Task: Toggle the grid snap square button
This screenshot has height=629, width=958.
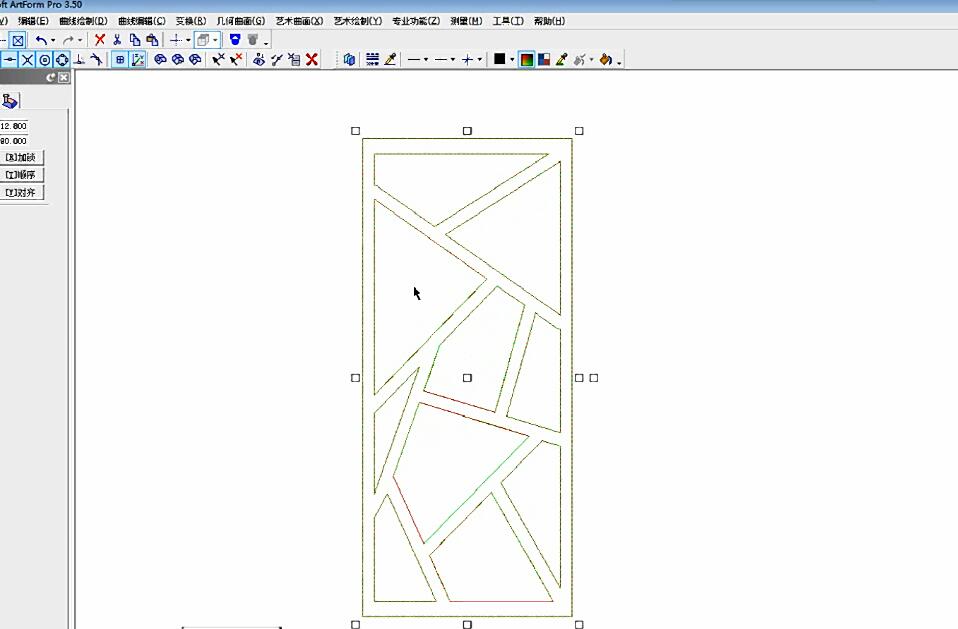Action: [120, 60]
